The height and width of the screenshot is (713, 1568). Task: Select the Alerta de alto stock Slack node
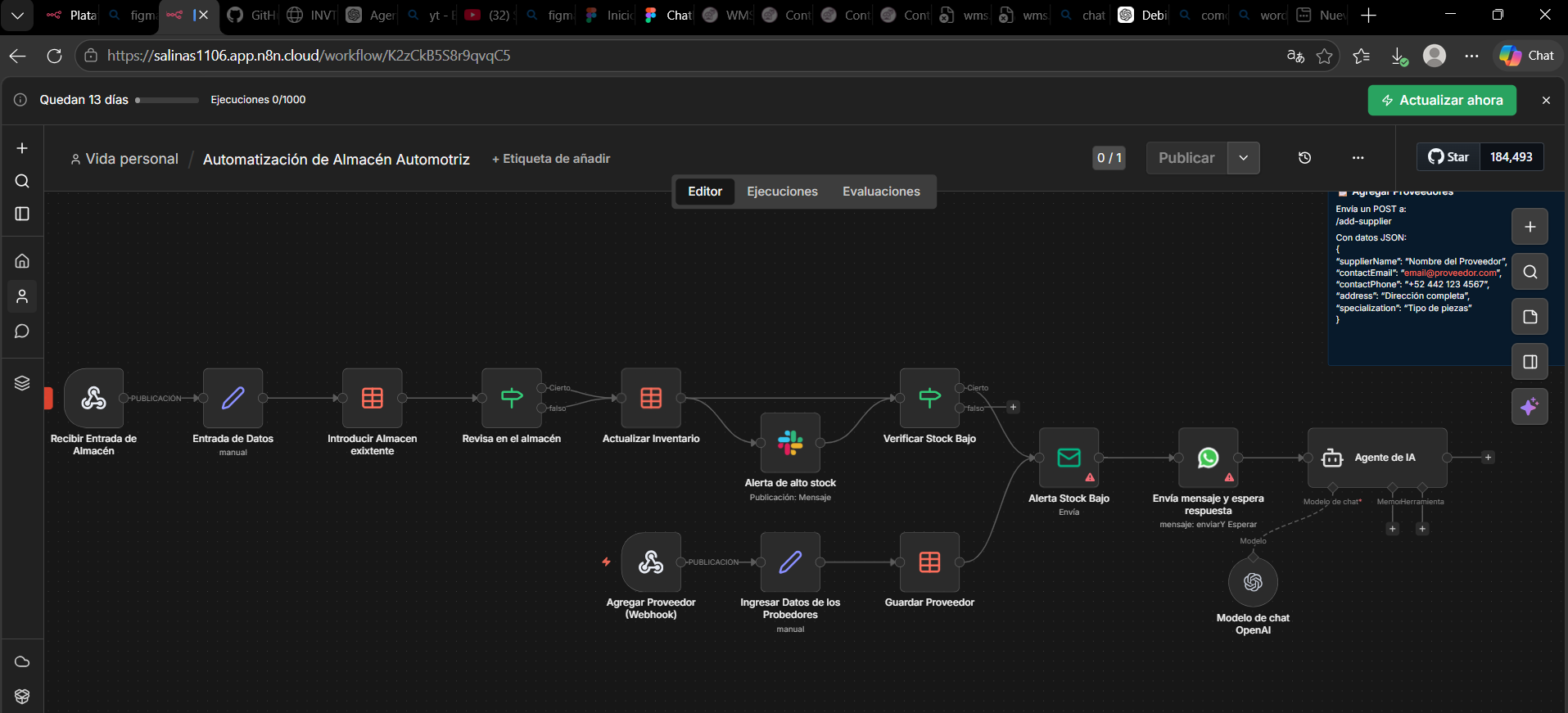click(x=790, y=443)
